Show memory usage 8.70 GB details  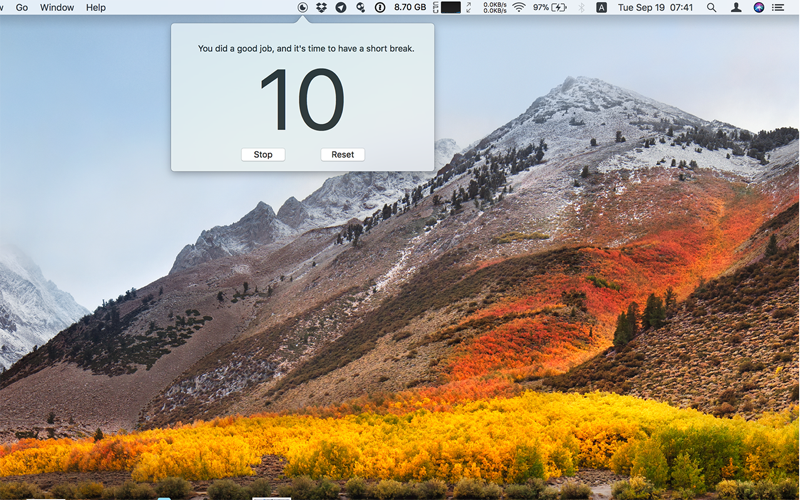[x=410, y=8]
